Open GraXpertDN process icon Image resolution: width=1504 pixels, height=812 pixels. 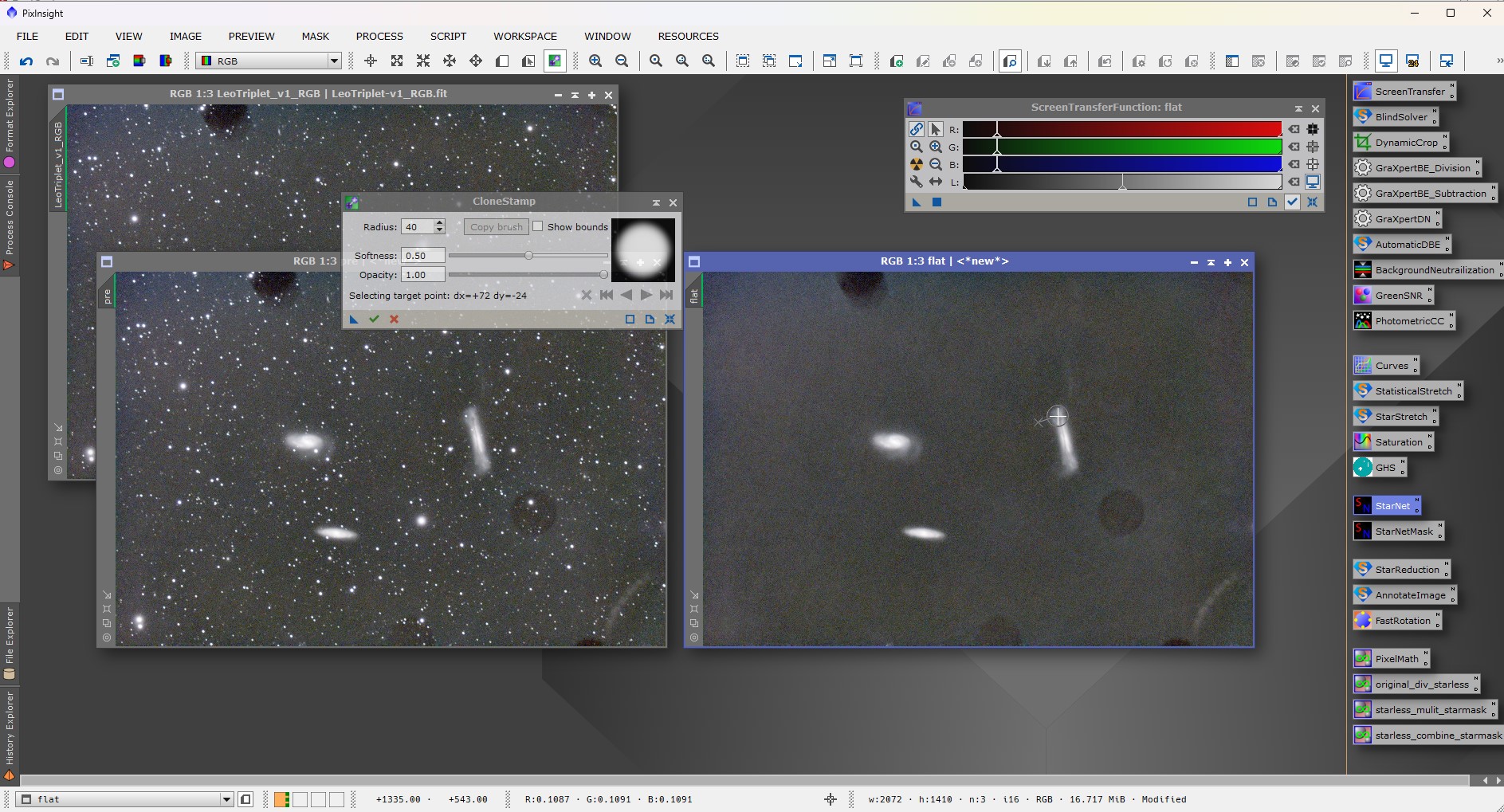pos(1396,219)
